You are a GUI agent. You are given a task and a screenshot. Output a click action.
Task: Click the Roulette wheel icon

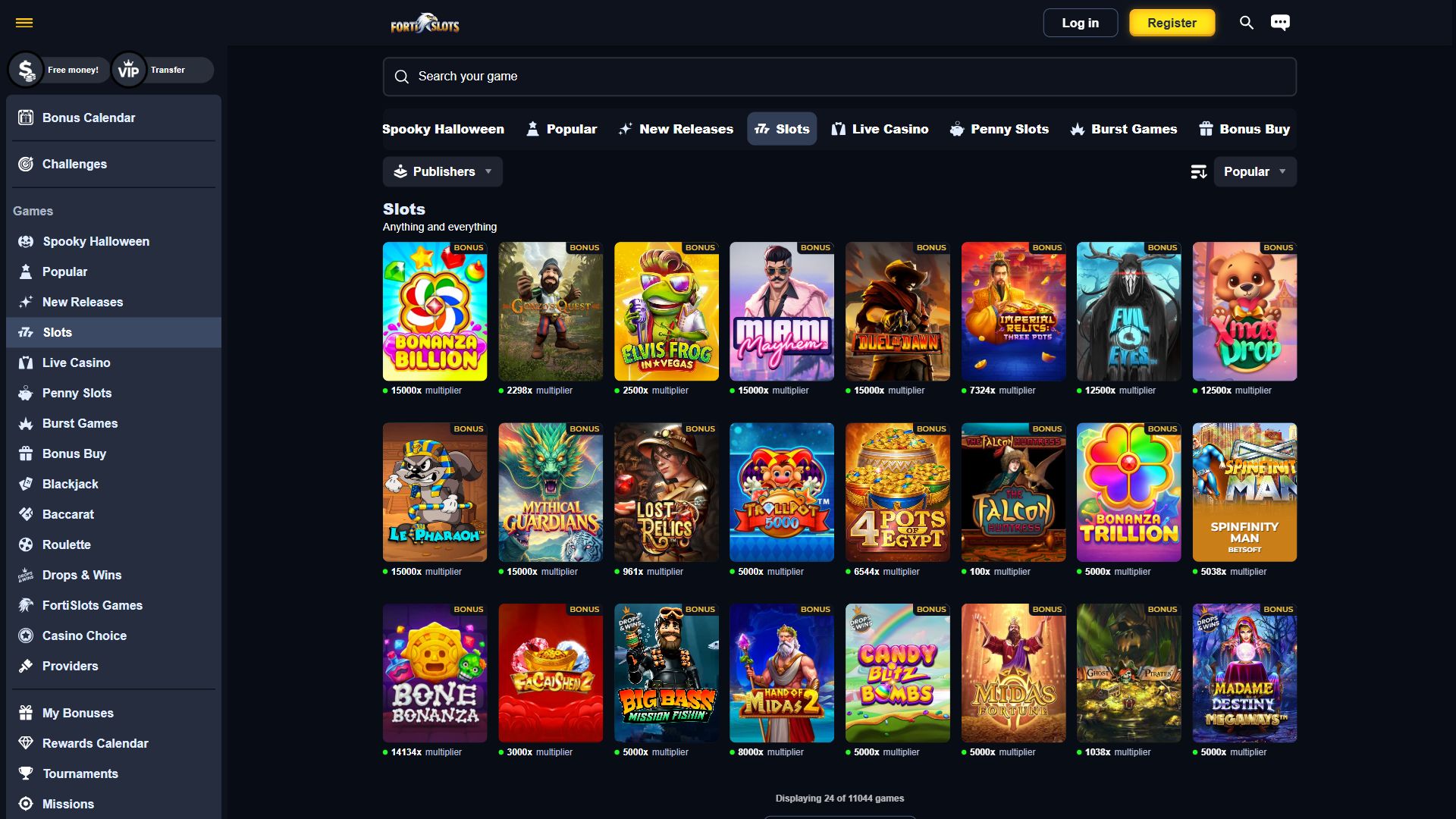pos(26,544)
